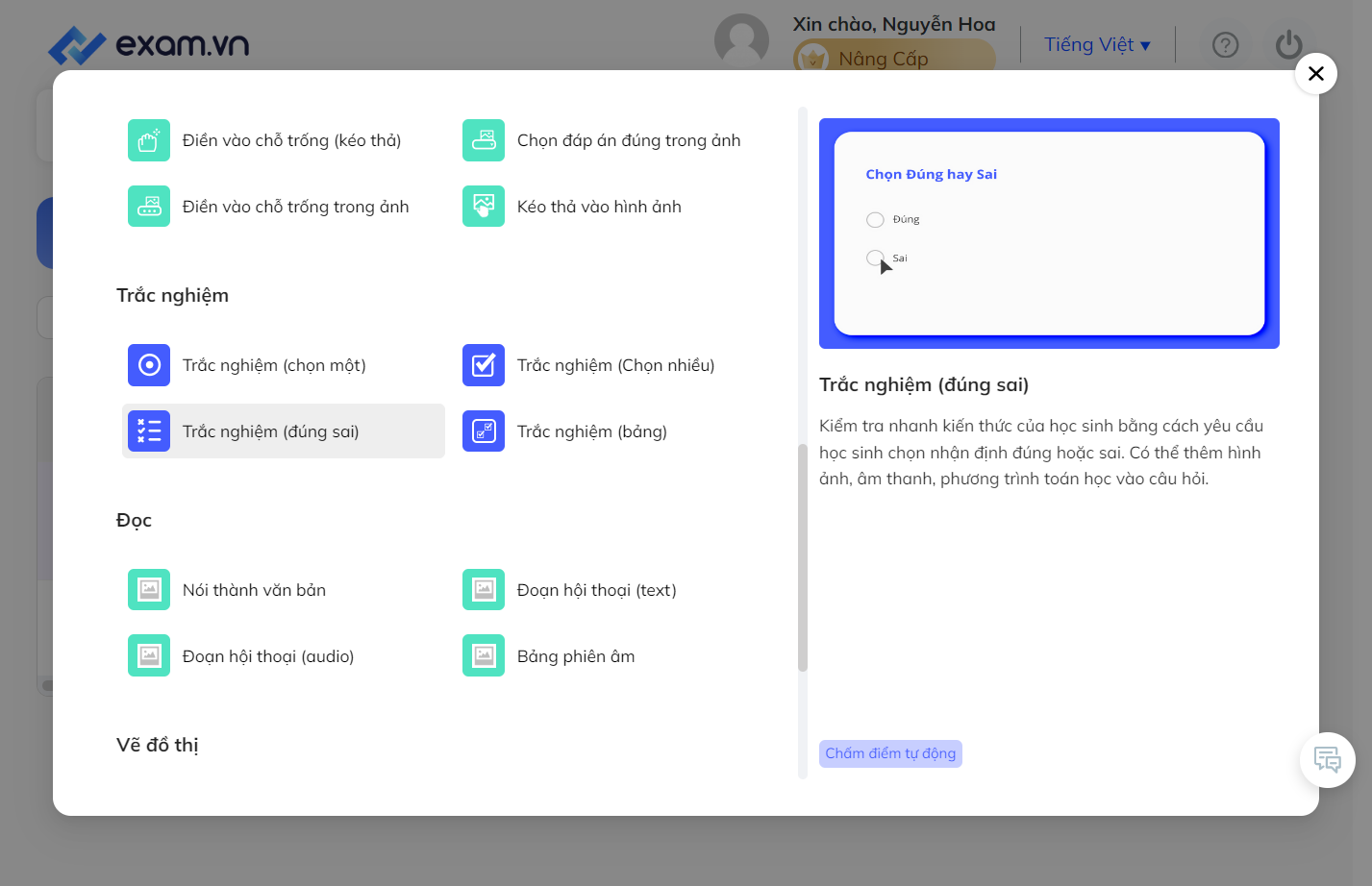
Task: Click the 'Đọc' section heading
Action: point(135,520)
